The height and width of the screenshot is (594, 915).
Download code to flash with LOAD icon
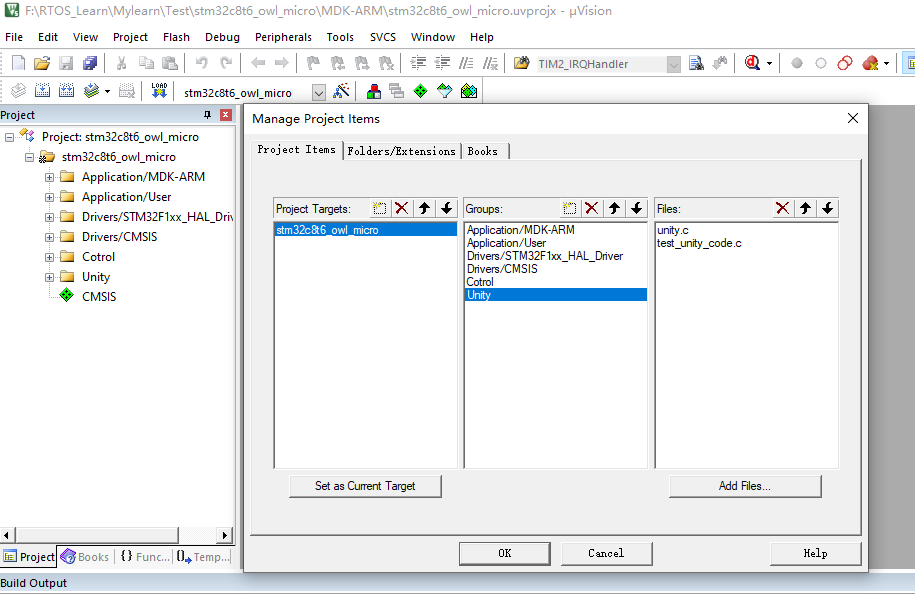158,90
